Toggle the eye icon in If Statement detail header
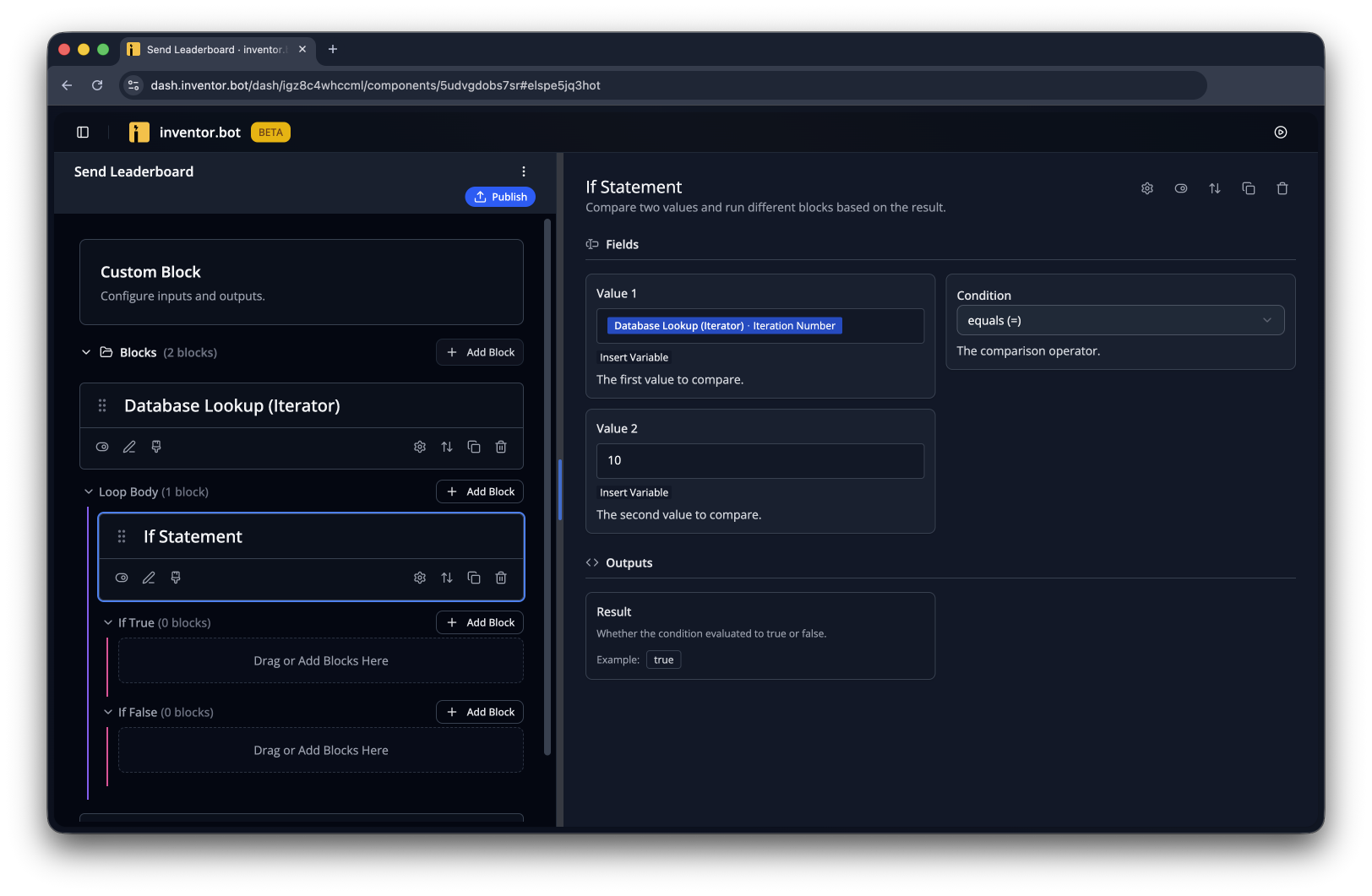The width and height of the screenshot is (1372, 896). (1181, 188)
